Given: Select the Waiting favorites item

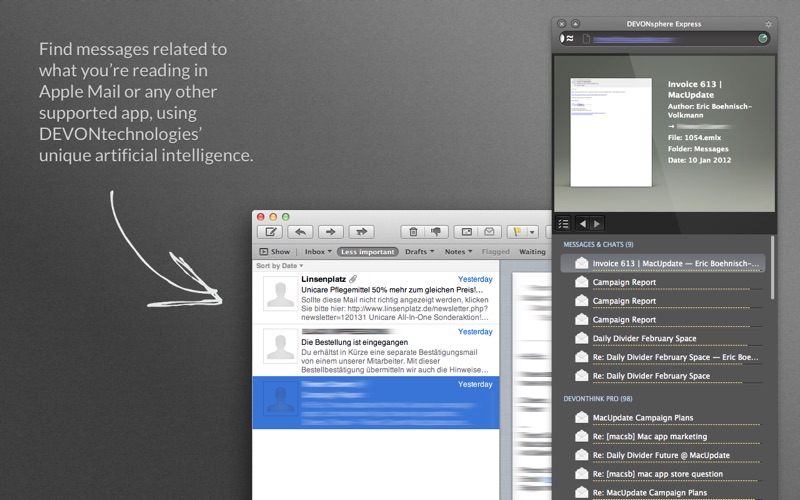Looking at the screenshot, I should pyautogui.click(x=532, y=252).
